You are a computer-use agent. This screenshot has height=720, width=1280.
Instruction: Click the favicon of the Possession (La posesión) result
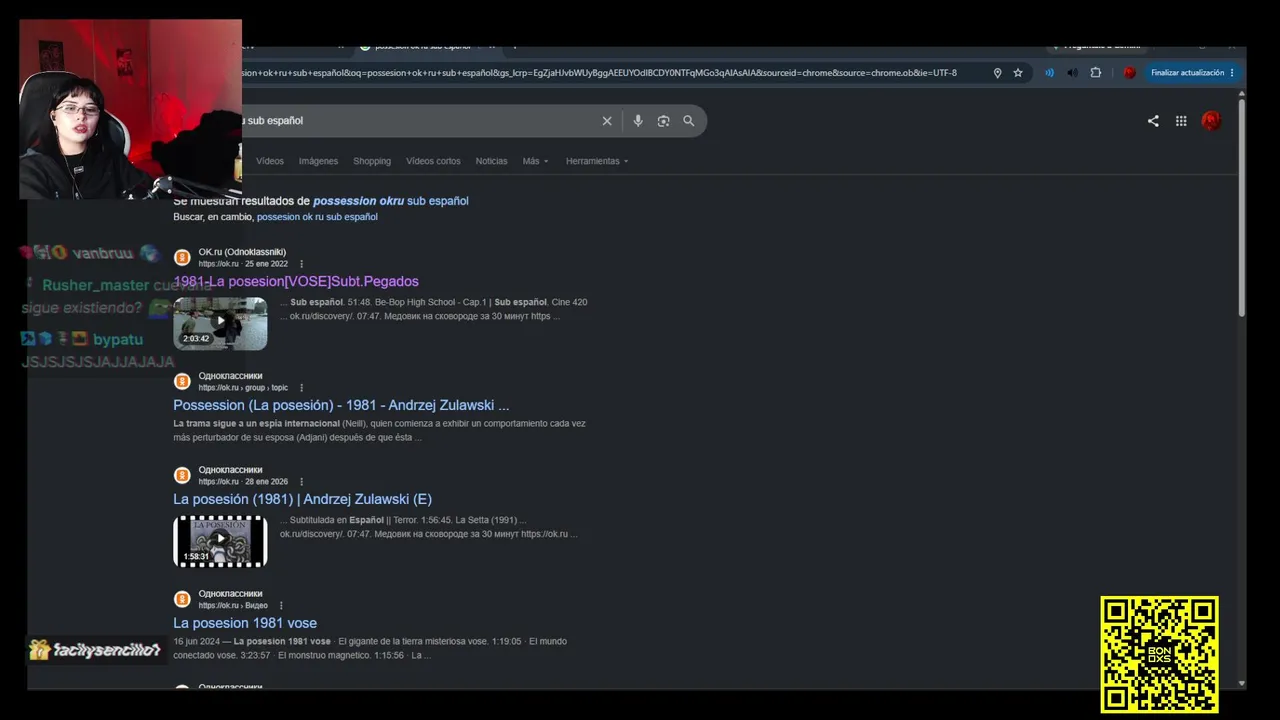[182, 381]
